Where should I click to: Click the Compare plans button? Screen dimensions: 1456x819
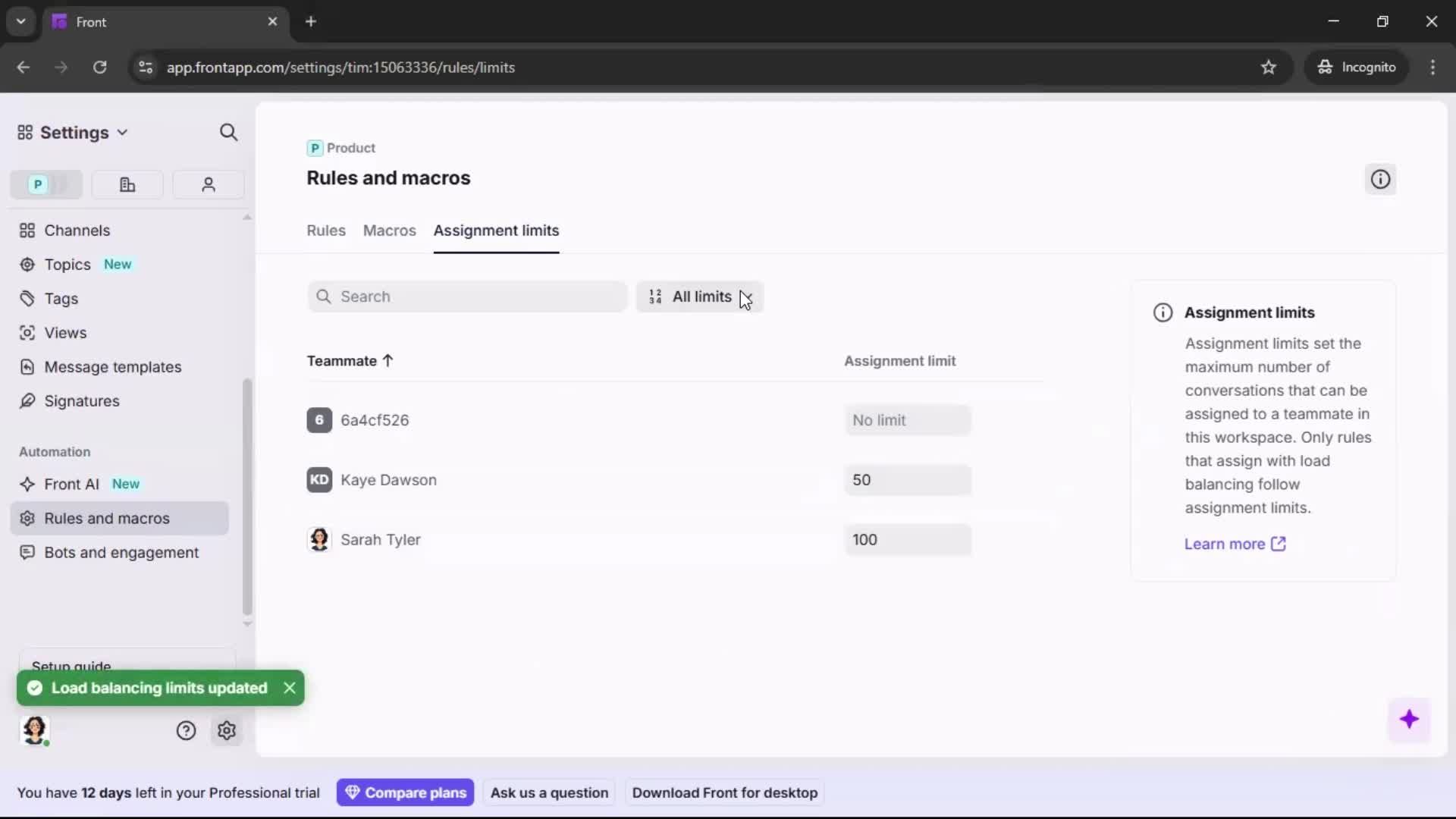405,792
